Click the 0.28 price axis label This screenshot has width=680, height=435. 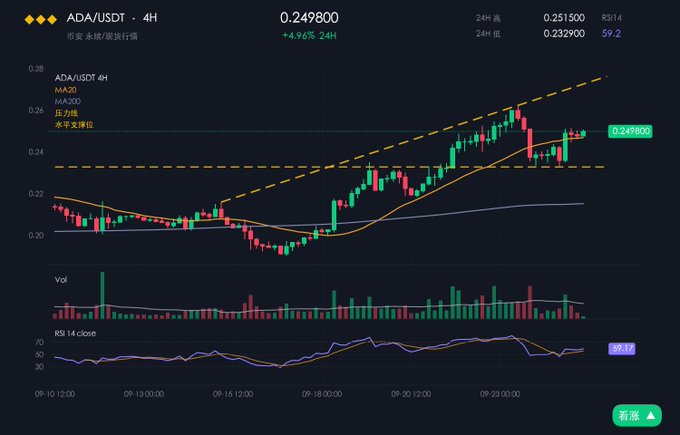pos(36,69)
